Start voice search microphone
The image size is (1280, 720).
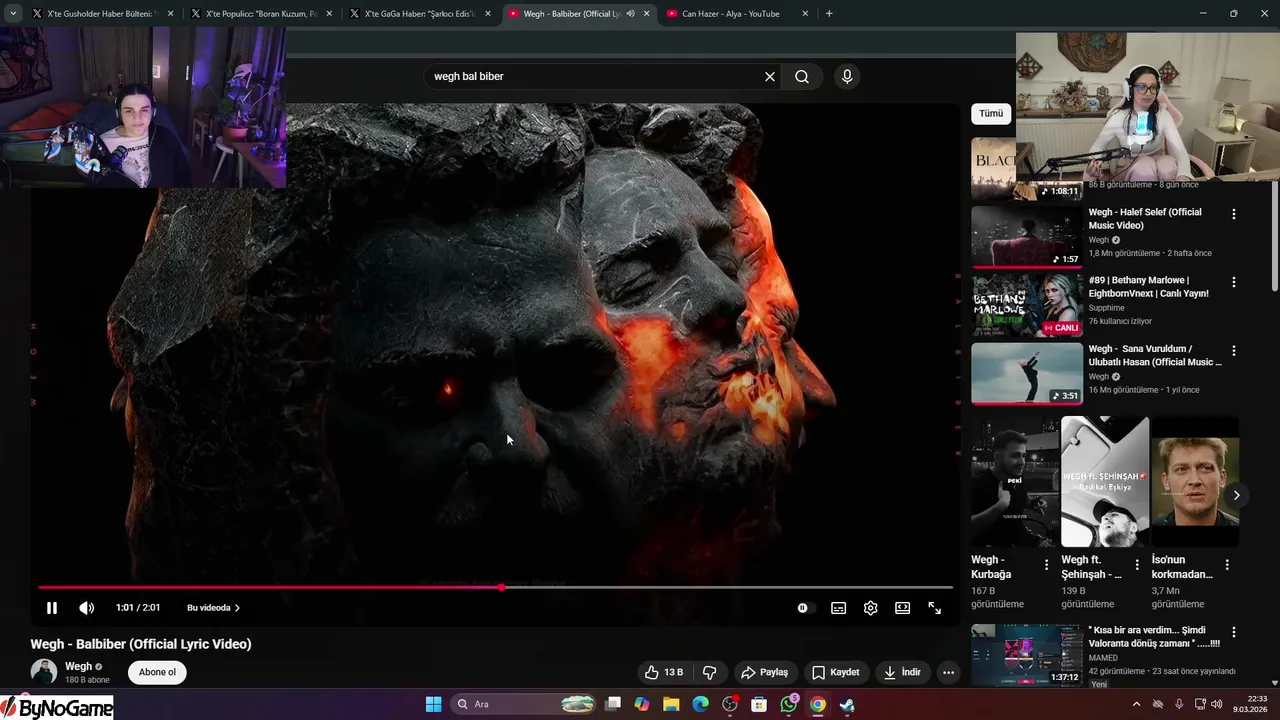click(x=847, y=77)
